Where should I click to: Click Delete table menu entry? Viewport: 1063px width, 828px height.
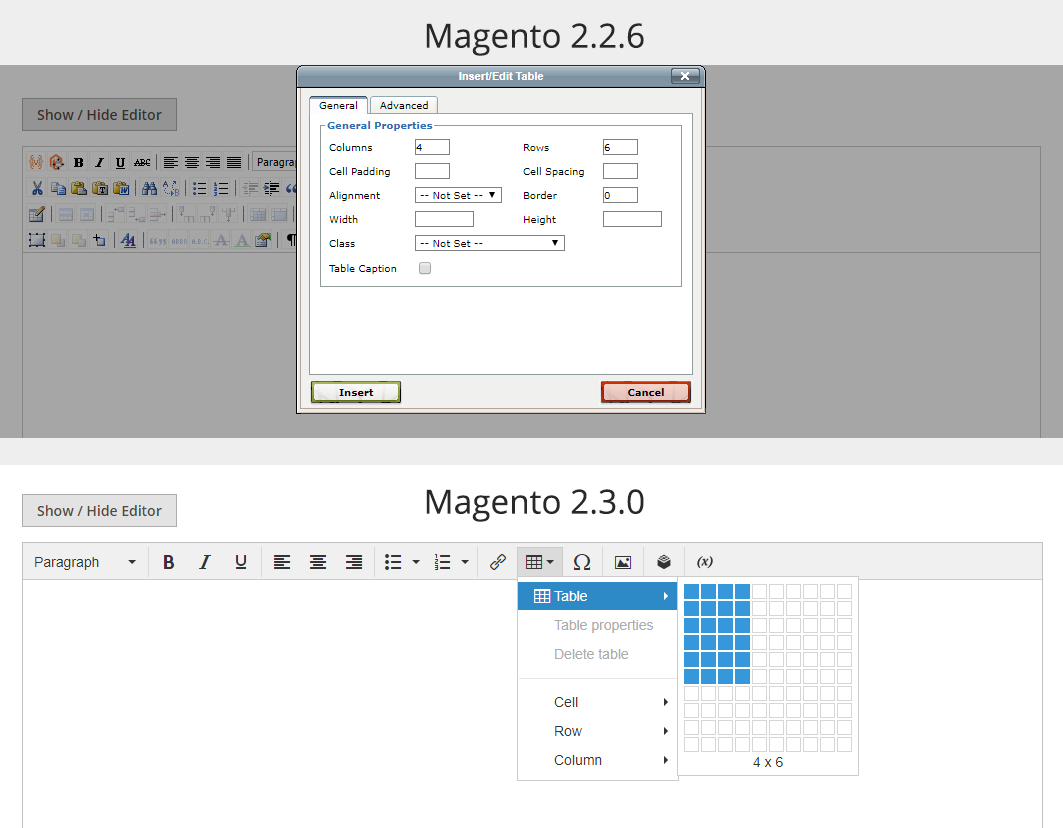pyautogui.click(x=597, y=654)
